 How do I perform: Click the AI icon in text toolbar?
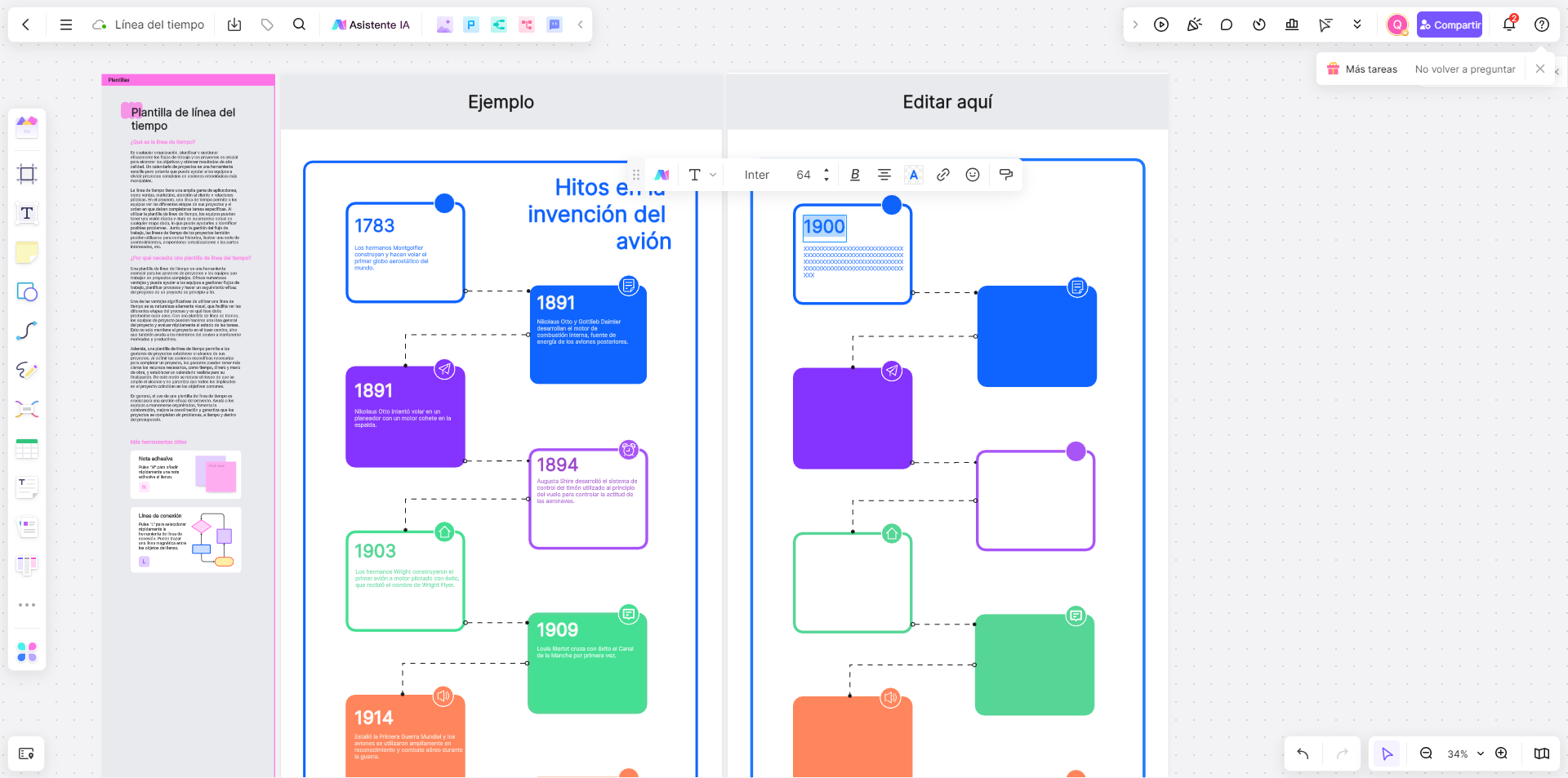[662, 175]
